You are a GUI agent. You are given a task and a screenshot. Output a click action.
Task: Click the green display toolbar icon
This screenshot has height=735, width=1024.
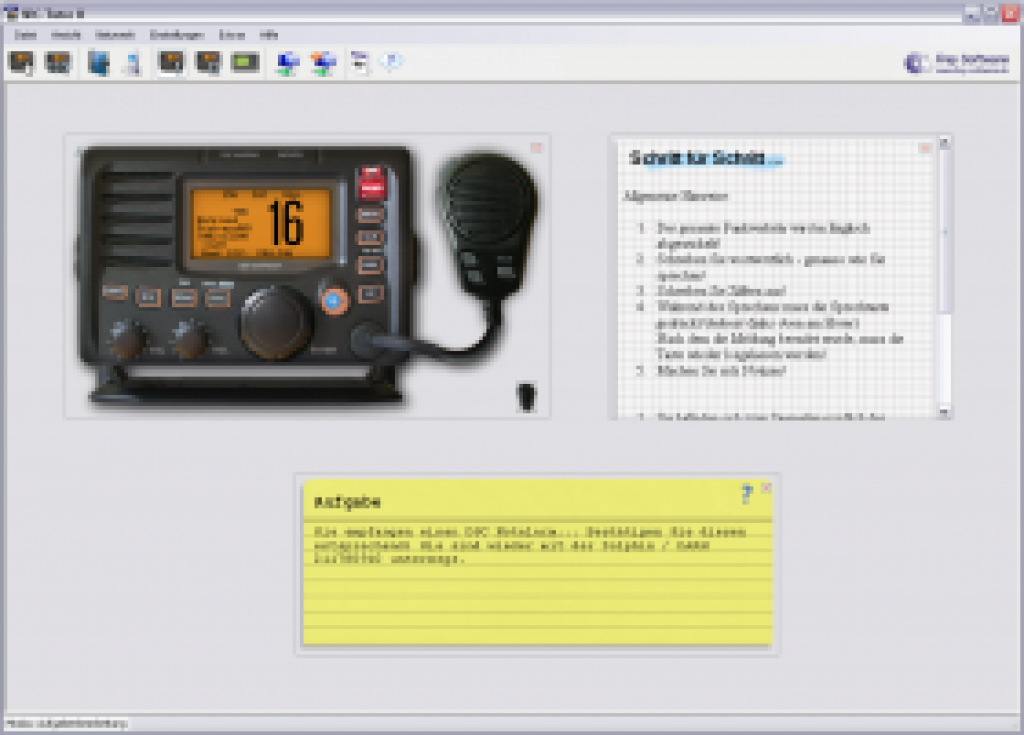246,63
